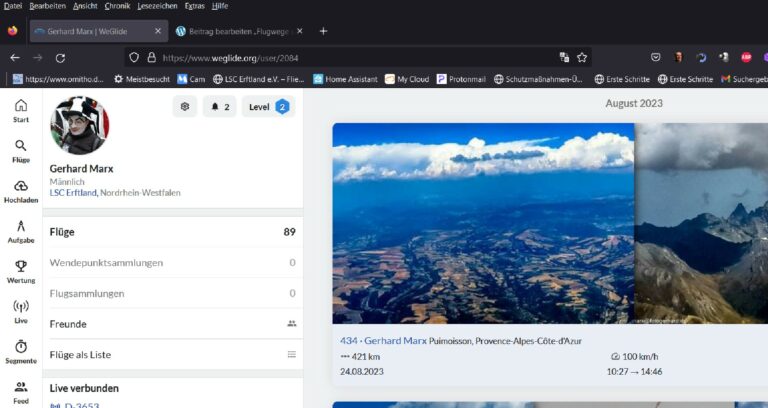Viewport: 768px width, 408px height.
Task: Click the friends people icon
Action: coord(291,323)
